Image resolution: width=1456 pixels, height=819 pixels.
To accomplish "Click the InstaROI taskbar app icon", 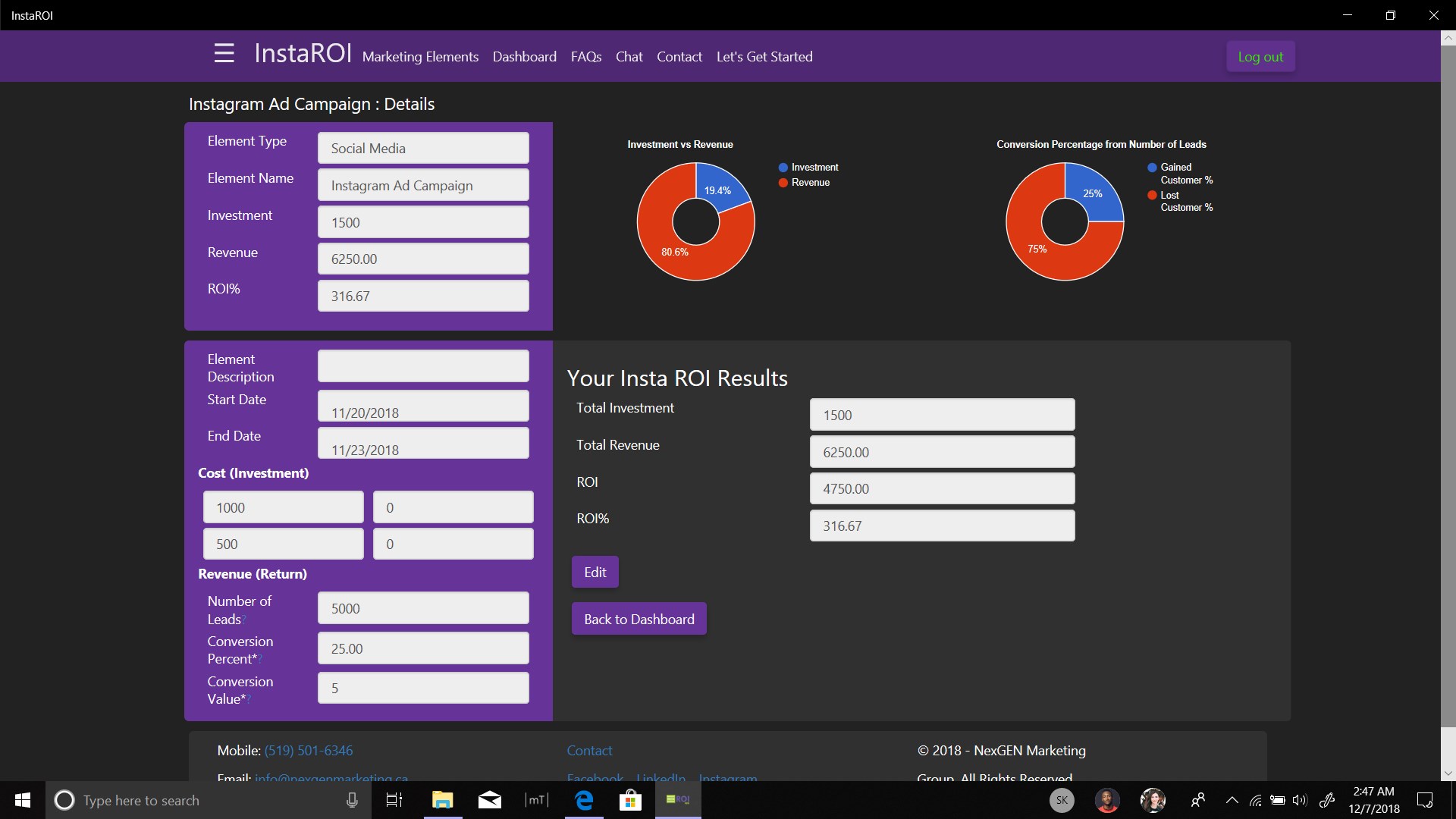I will tap(677, 799).
